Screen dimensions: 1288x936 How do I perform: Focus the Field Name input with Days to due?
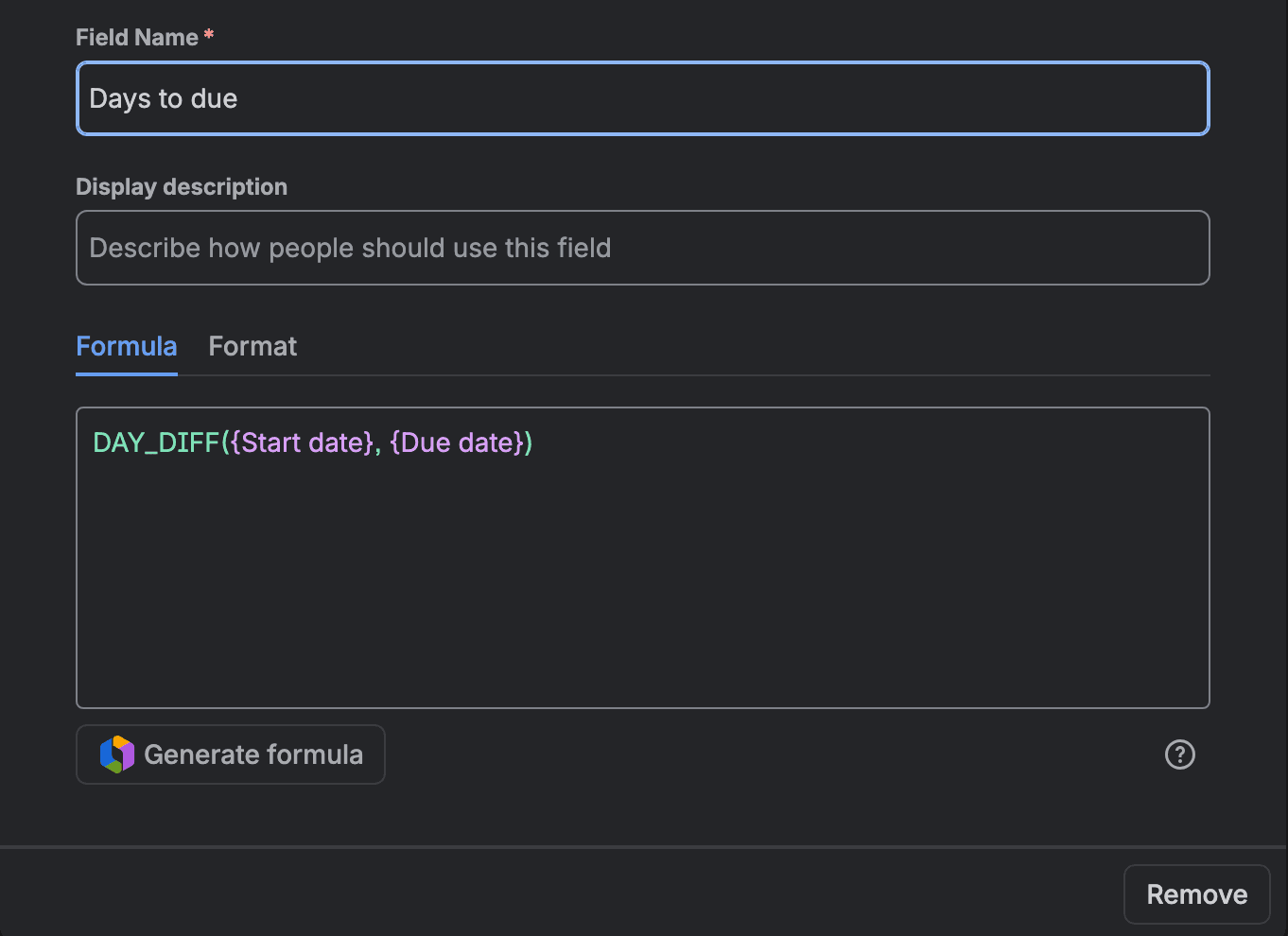click(x=643, y=98)
